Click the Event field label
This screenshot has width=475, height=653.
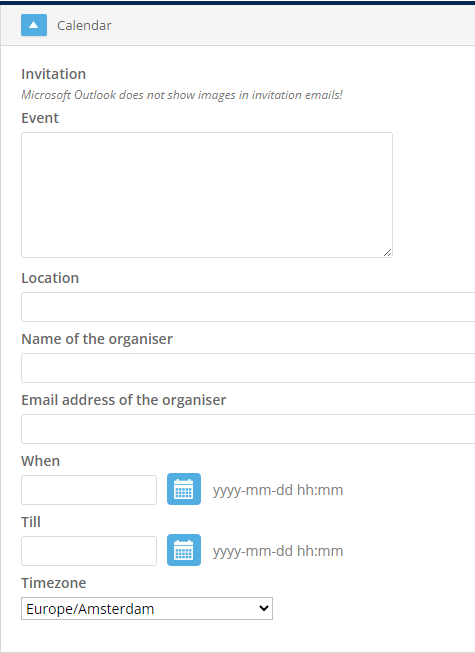click(40, 118)
